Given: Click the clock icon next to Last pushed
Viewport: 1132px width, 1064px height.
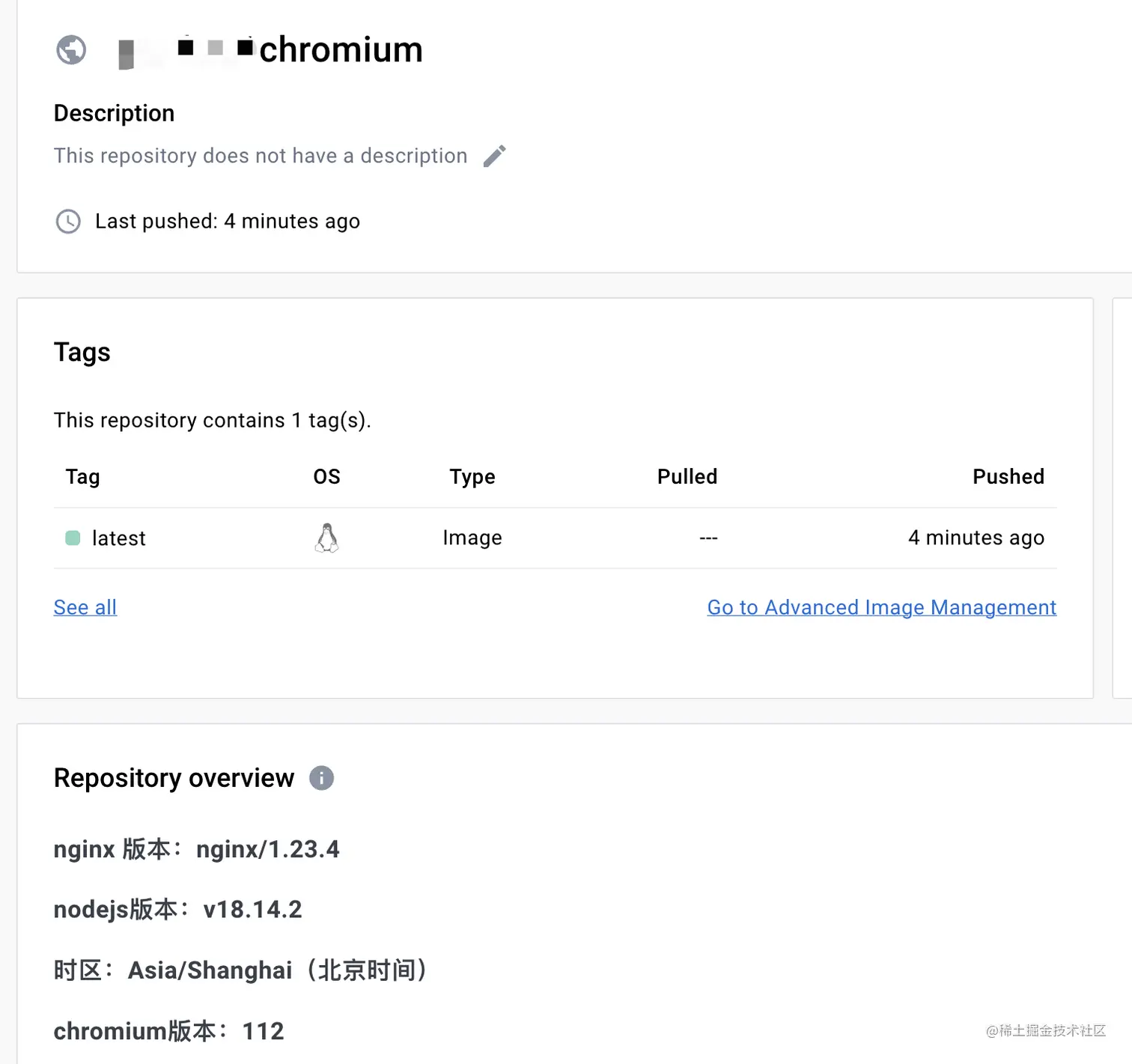Looking at the screenshot, I should 68,222.
